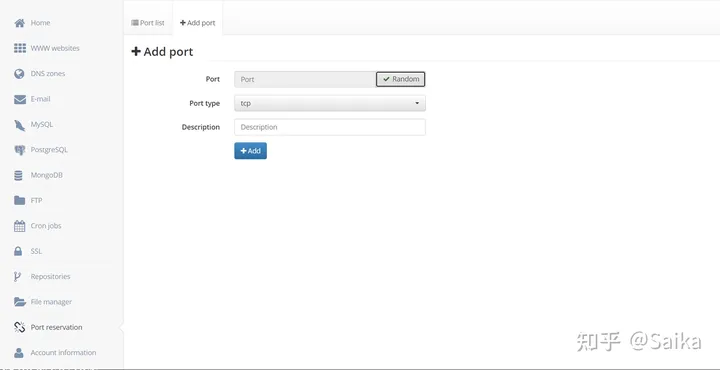Screen dimensions: 720x370
Task: Open Repositories branch icon
Action: [x=17, y=276]
